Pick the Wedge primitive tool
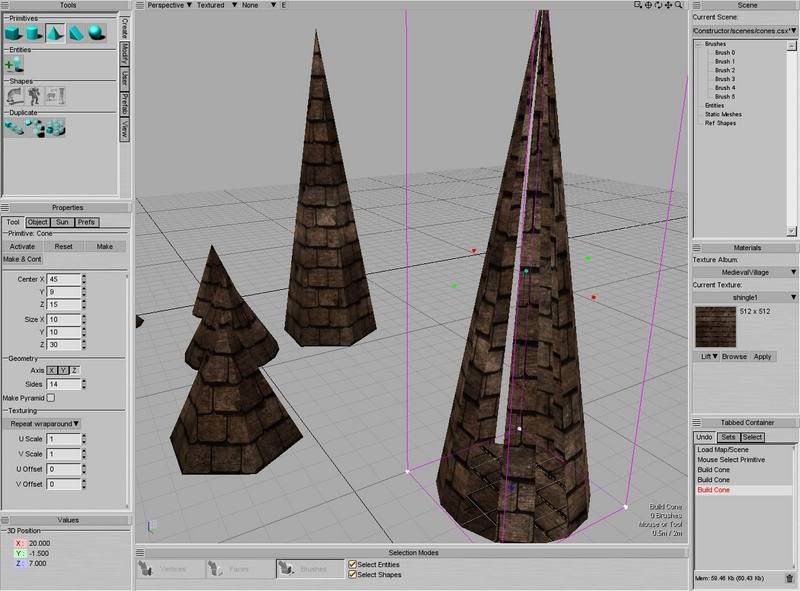The width and height of the screenshot is (800, 591). coord(77,33)
